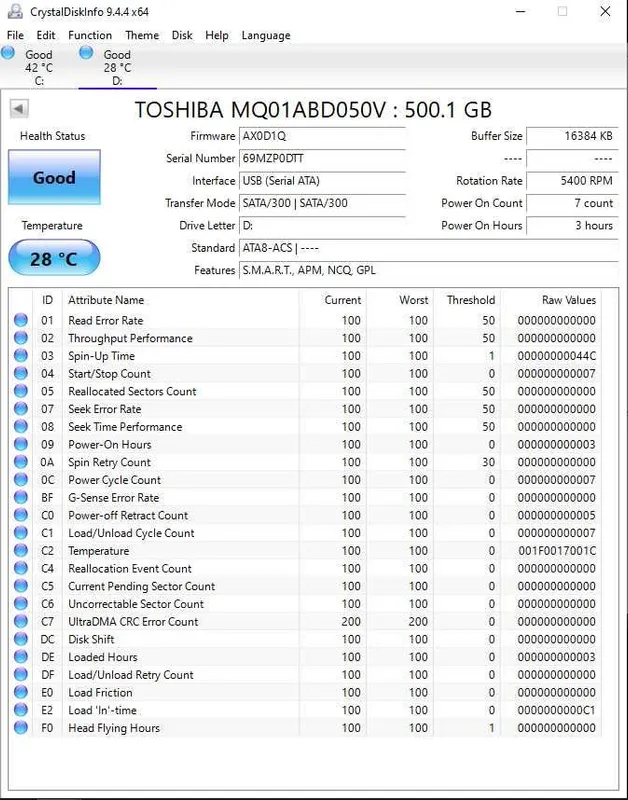The width and height of the screenshot is (628, 800).
Task: Click the Interface field USB (Serial ATA)
Action: [322, 181]
